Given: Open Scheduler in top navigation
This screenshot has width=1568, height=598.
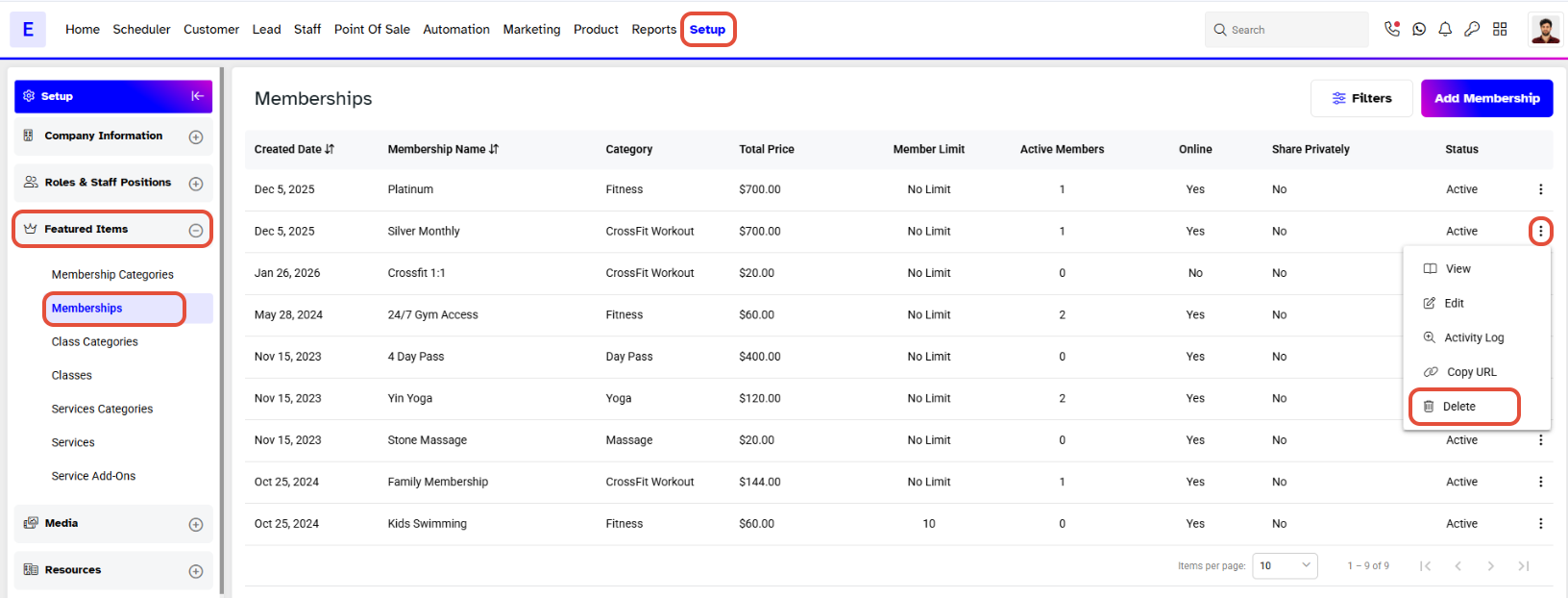Looking at the screenshot, I should (141, 30).
